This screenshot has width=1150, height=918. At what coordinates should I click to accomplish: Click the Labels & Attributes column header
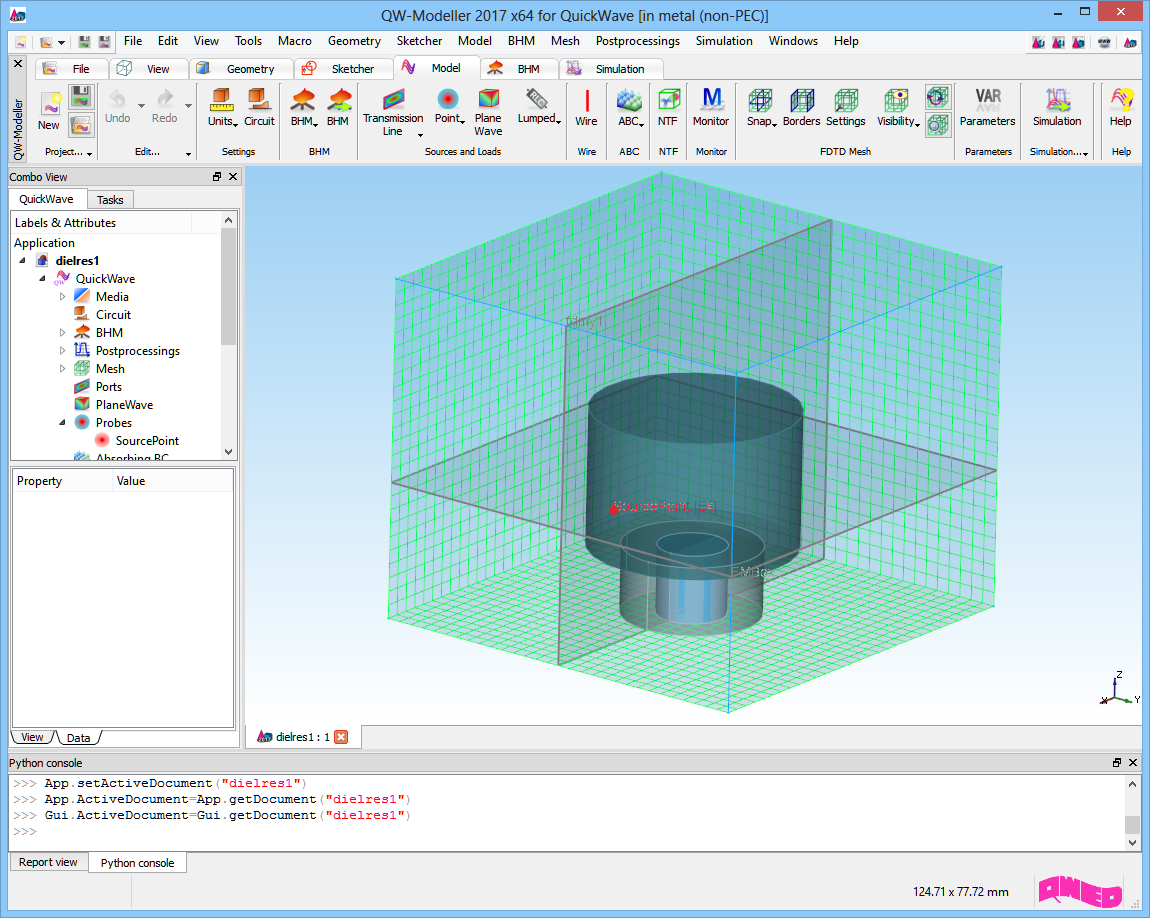(101, 223)
